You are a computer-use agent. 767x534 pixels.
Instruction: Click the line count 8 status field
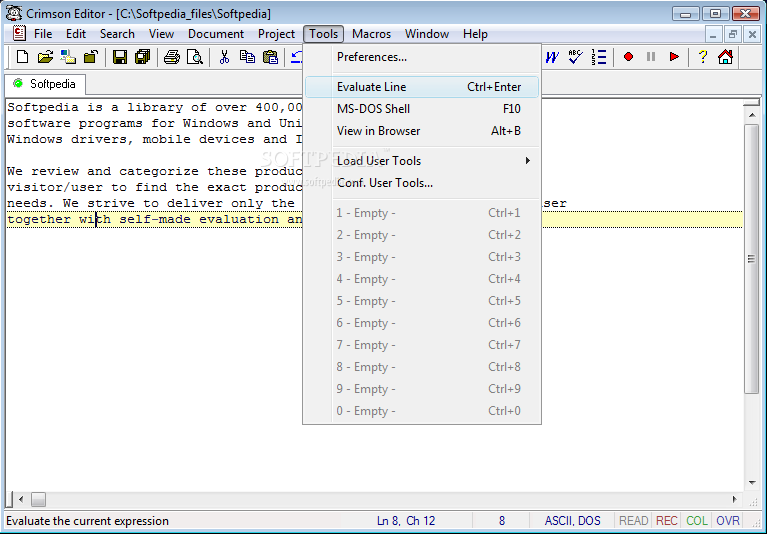pos(502,520)
